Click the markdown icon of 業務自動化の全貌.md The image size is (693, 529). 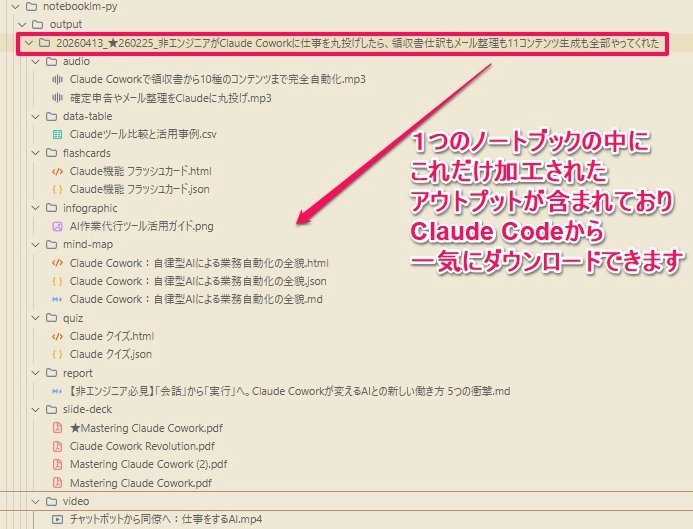pos(57,299)
